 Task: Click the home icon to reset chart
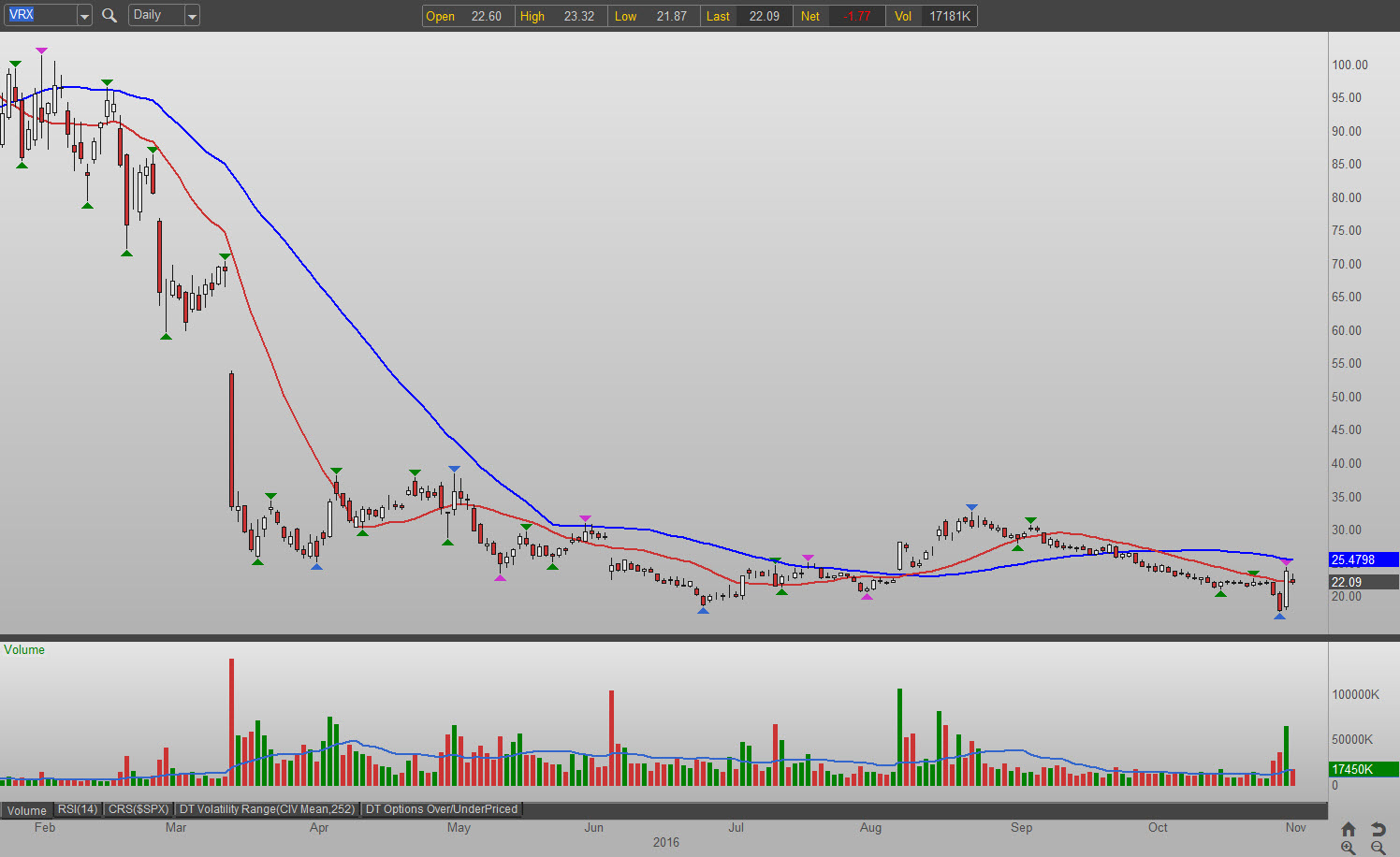tap(1349, 829)
